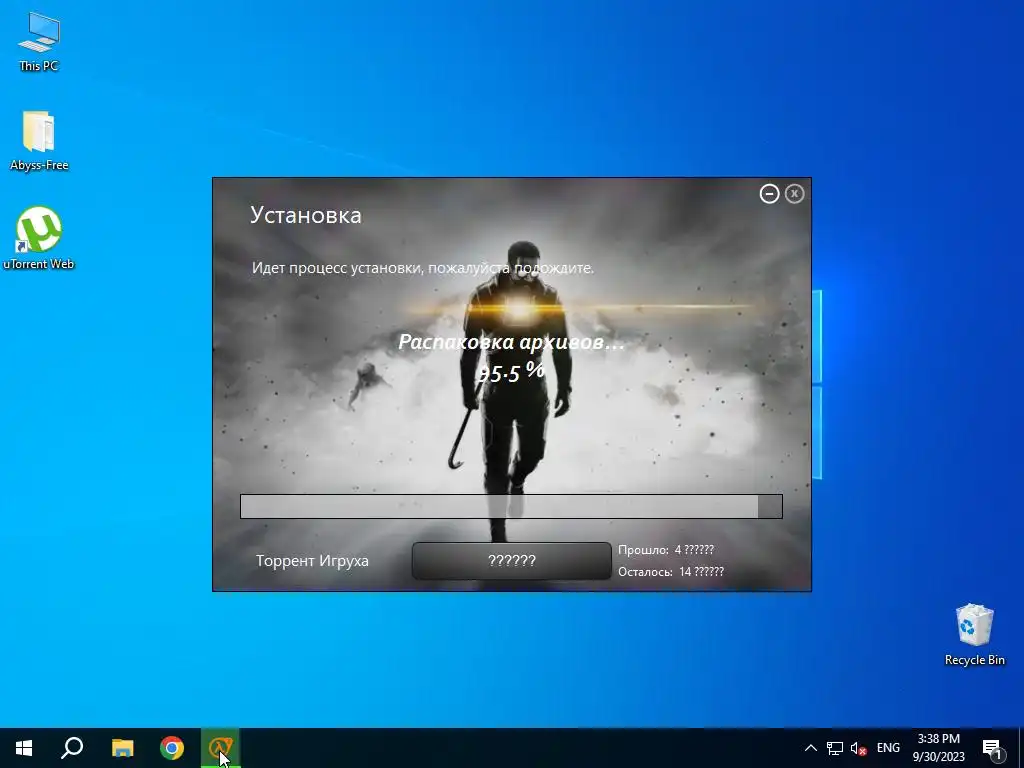Image resolution: width=1024 pixels, height=768 pixels.
Task: Show hidden tray icons
Action: [x=810, y=748]
